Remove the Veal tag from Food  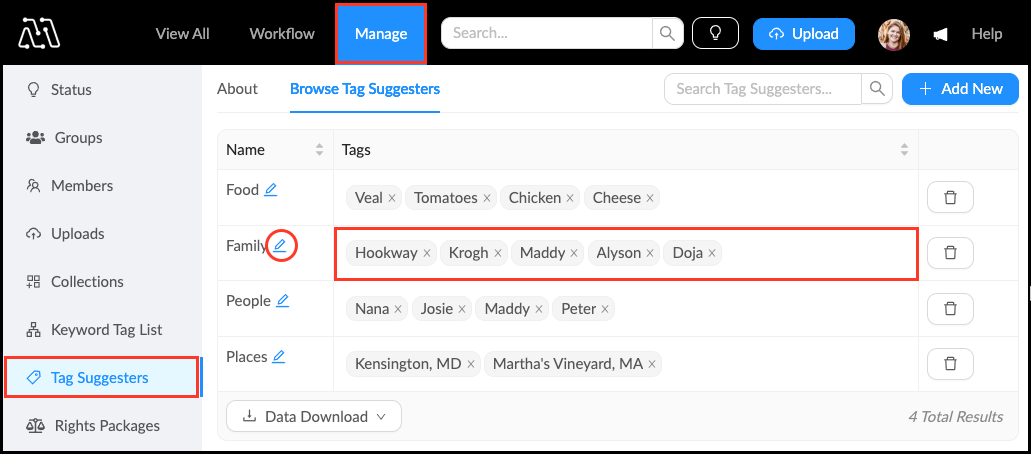coord(392,198)
